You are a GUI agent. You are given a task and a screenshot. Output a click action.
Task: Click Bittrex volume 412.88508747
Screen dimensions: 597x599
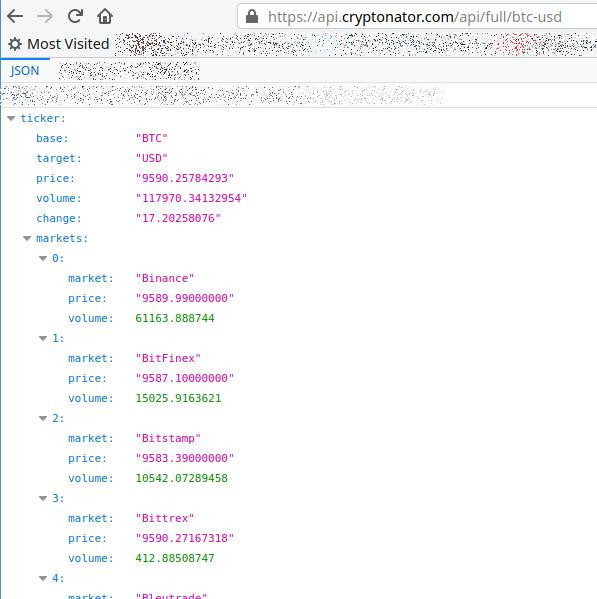point(175,558)
